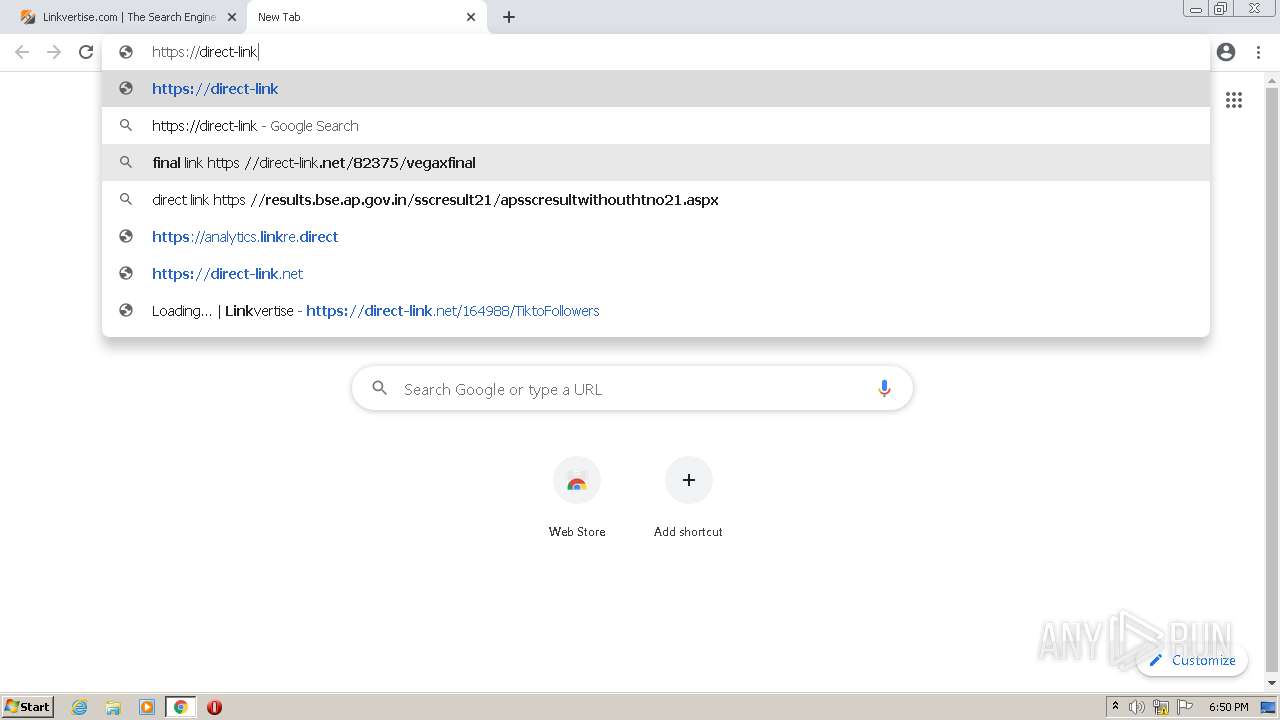This screenshot has width=1280, height=720.
Task: Open a new tab with the plus button
Action: point(509,17)
